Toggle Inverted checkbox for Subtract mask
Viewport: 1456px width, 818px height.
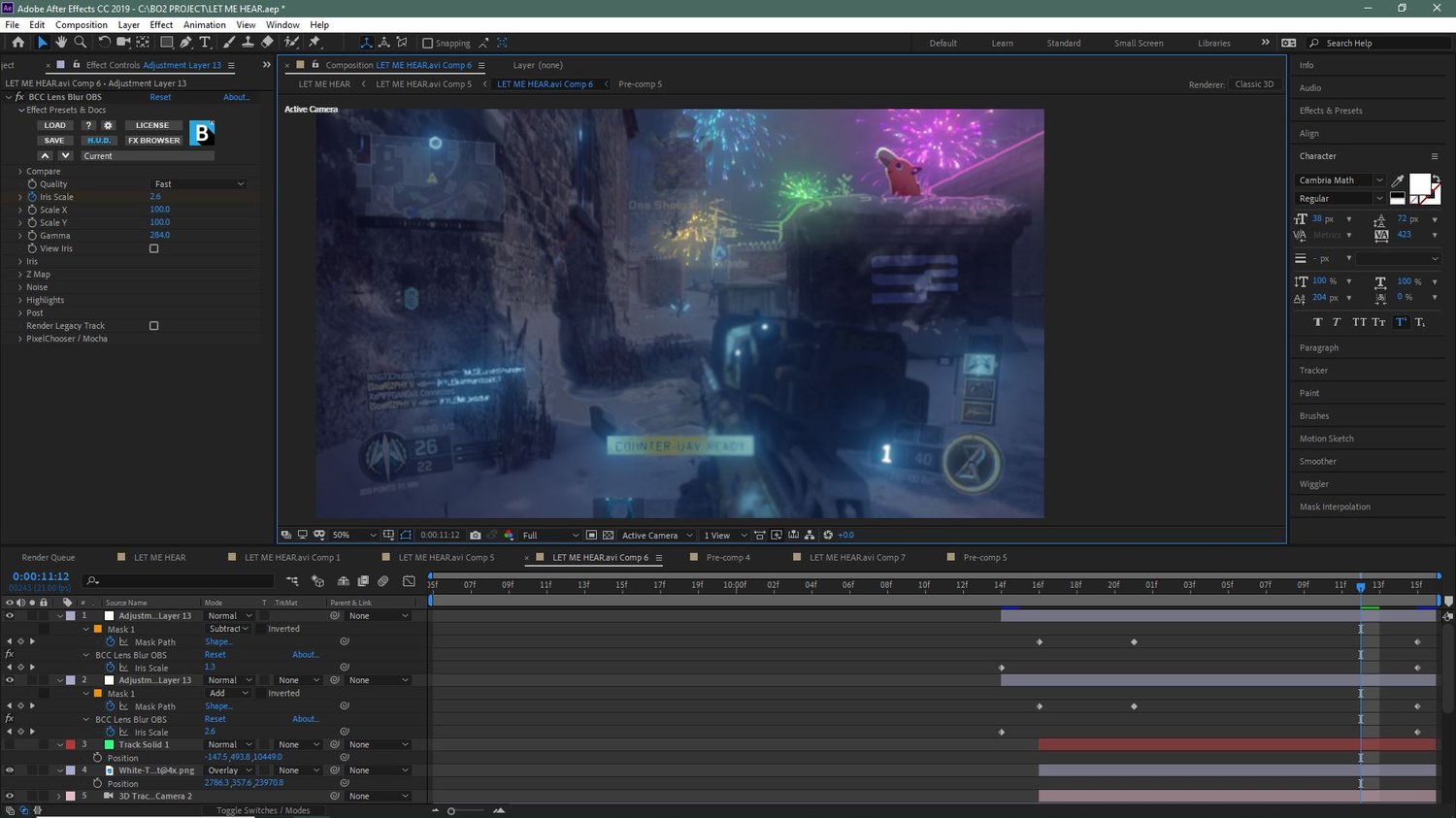tap(261, 629)
